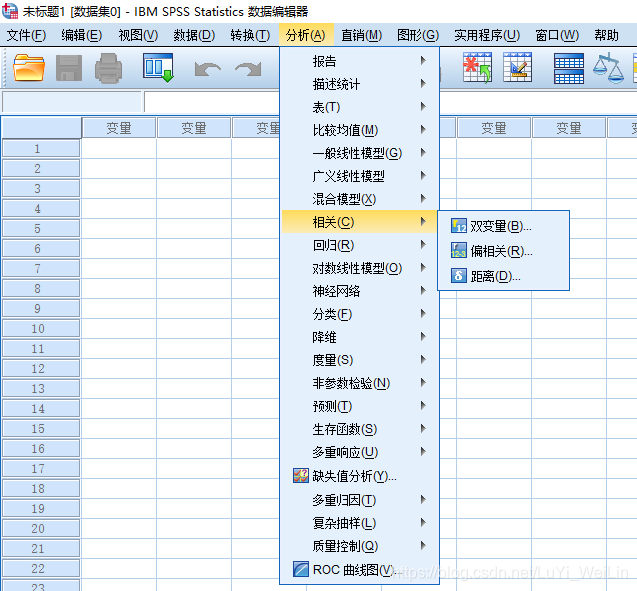Expand the 多重归因(T) submenu
Viewport: 637px width, 591px height.
pos(360,500)
